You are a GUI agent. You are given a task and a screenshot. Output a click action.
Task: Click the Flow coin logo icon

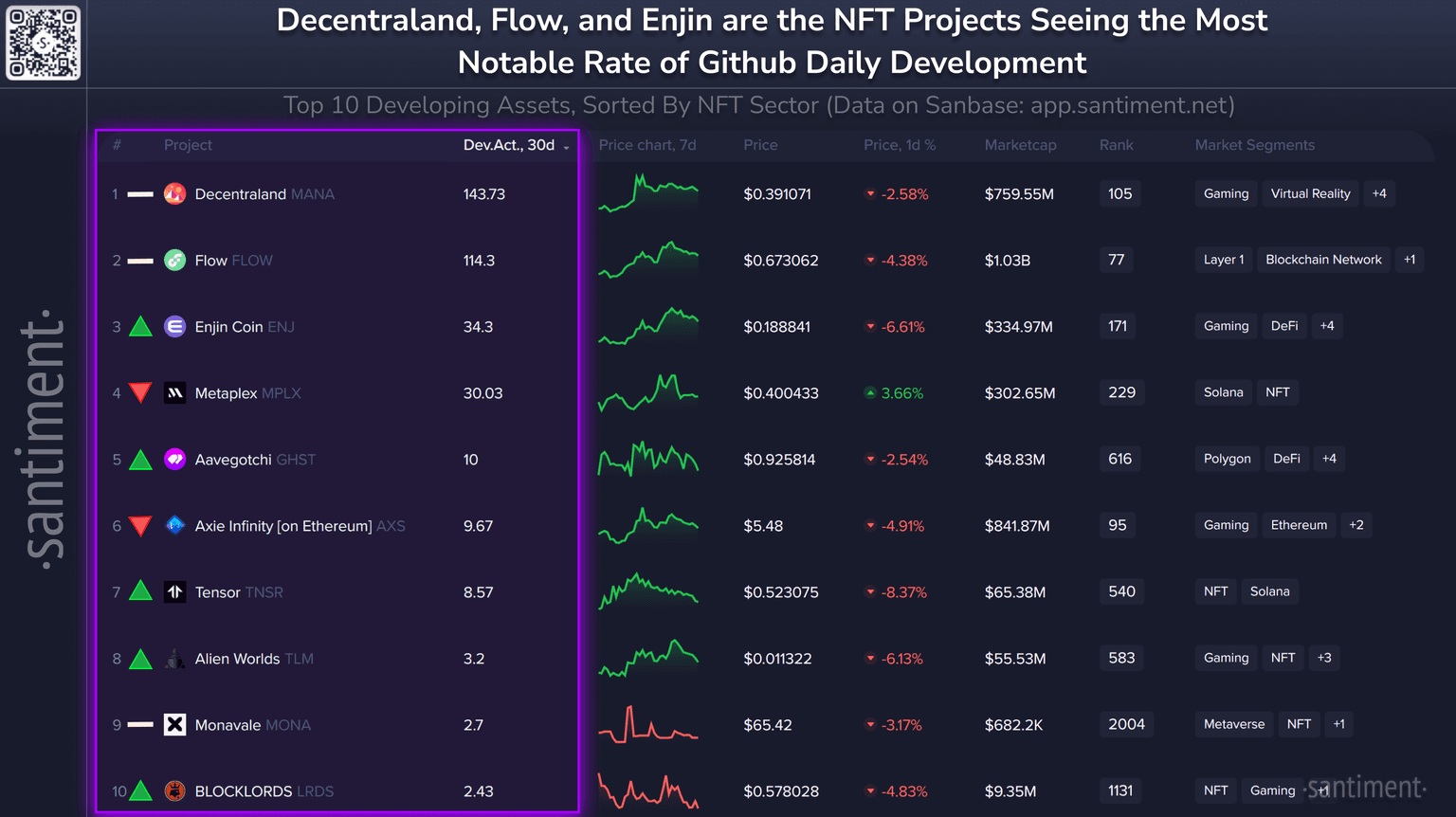coord(174,261)
